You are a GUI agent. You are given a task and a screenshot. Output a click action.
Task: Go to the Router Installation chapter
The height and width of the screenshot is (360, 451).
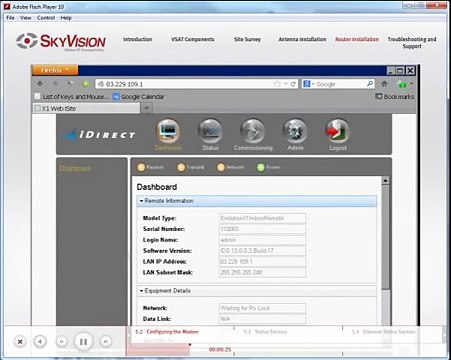357,39
